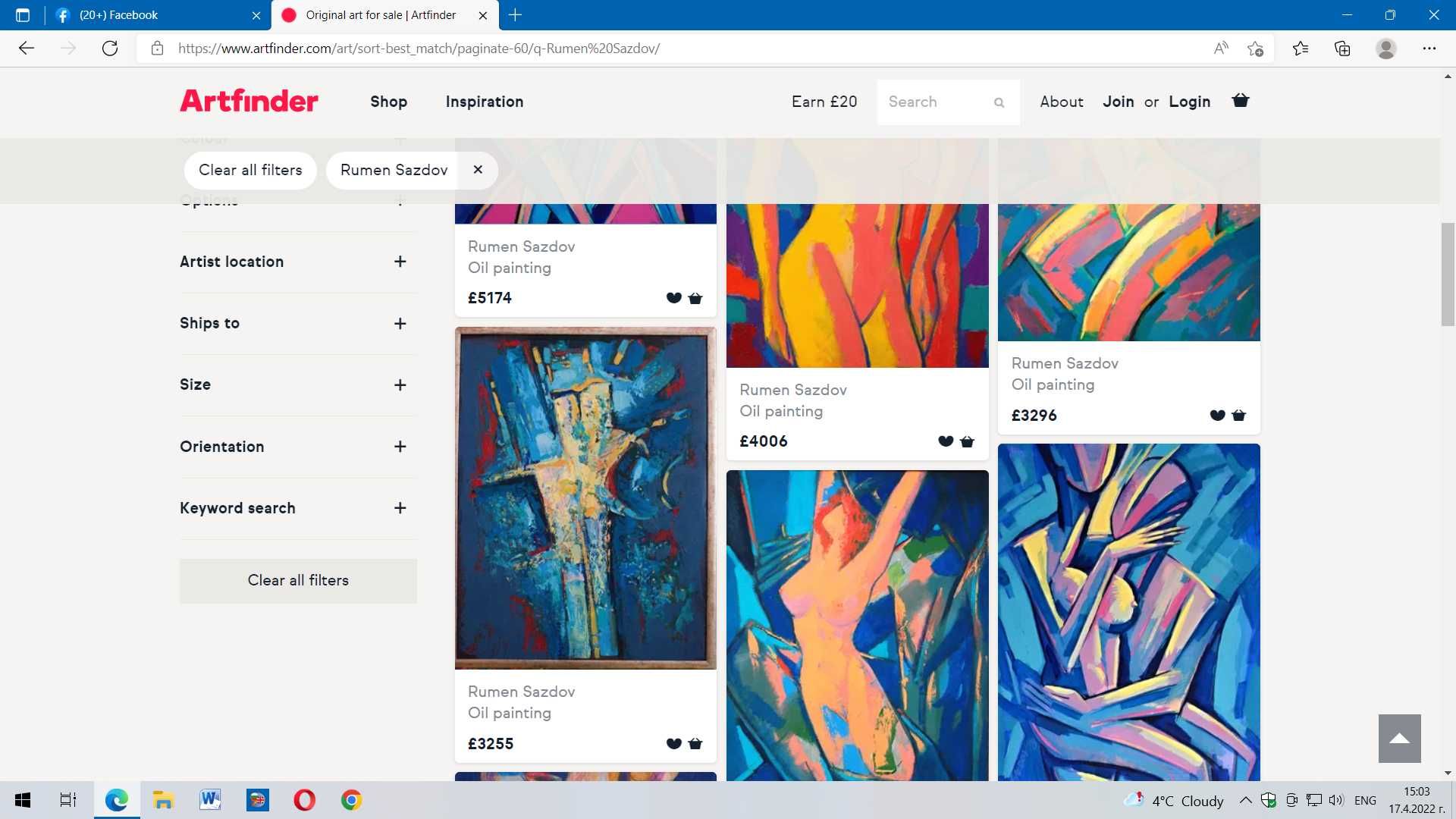Favourite the £4006 oil painting with heart icon
The width and height of the screenshot is (1456, 819).
[x=946, y=441]
